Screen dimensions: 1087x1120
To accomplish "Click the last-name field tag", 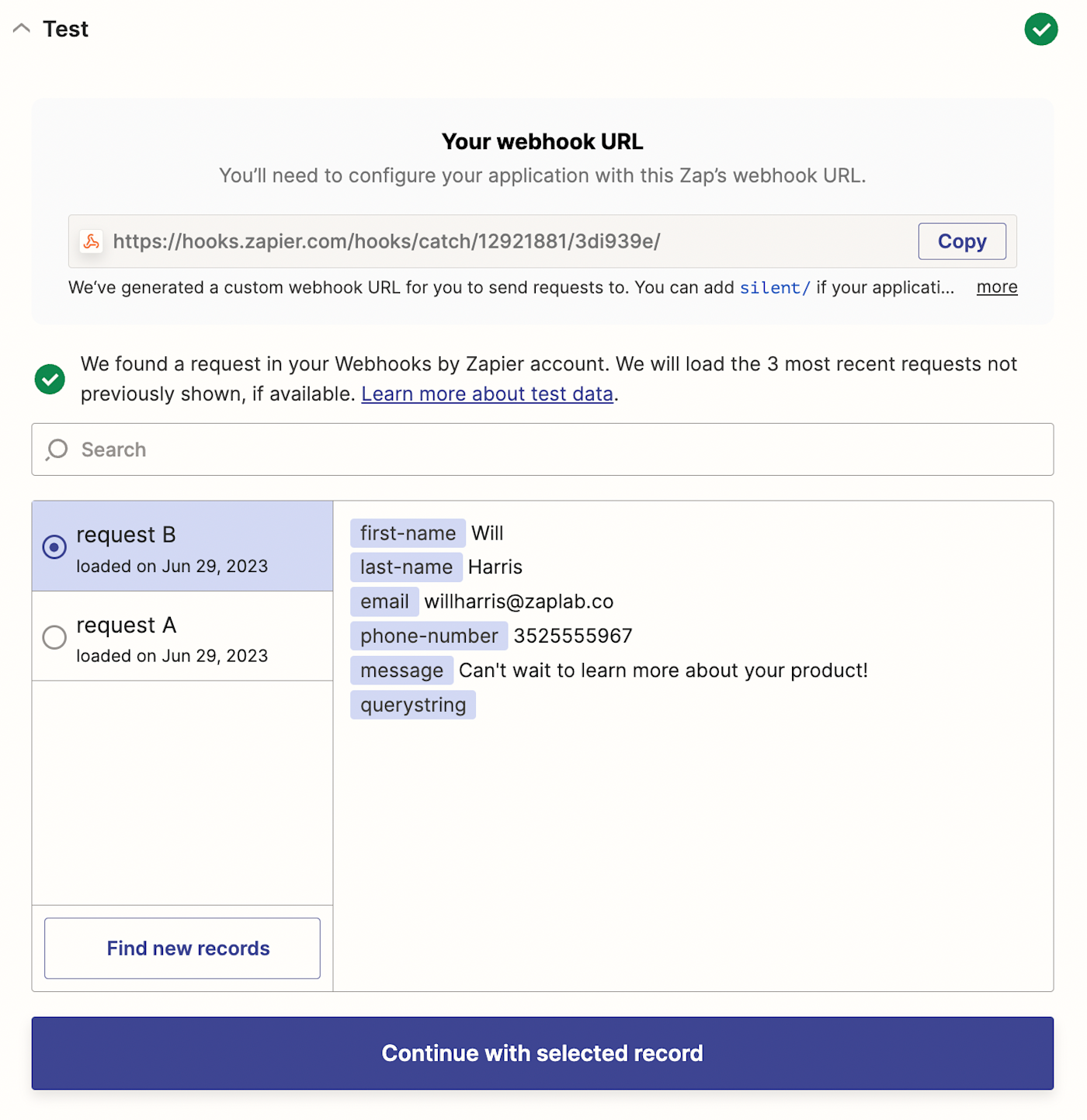I will pyautogui.click(x=406, y=567).
